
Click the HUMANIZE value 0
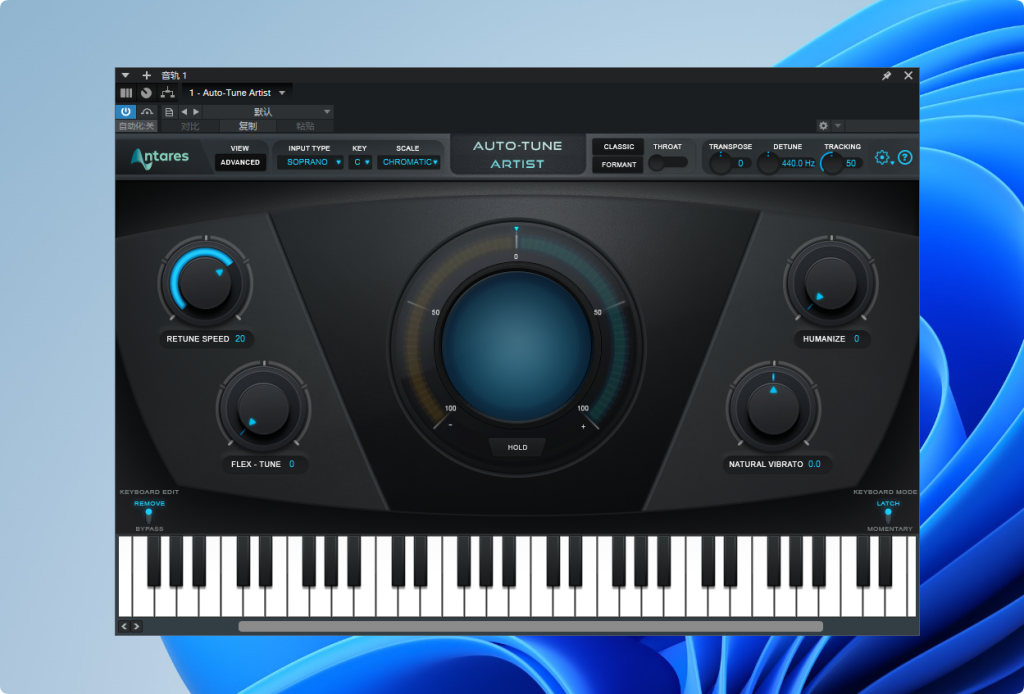point(856,339)
